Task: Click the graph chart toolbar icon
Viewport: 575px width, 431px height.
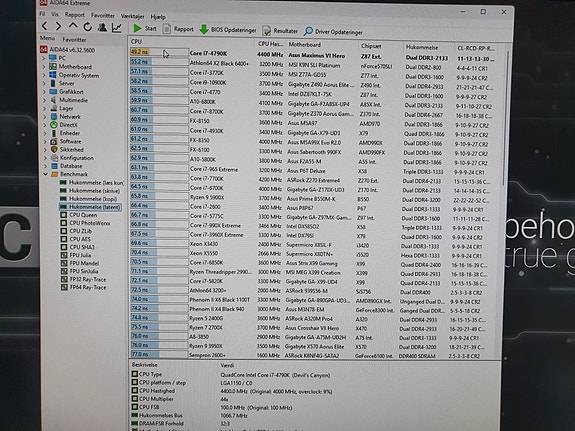Action: (x=117, y=28)
